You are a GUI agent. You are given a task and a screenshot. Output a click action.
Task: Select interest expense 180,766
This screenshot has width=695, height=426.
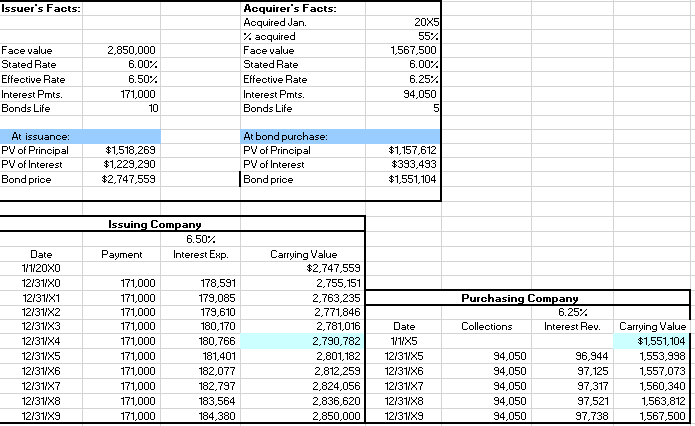pos(217,341)
